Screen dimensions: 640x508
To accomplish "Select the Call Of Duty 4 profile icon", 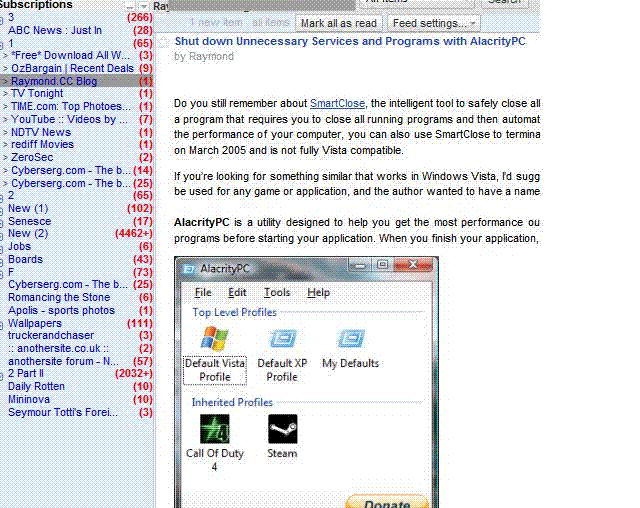I will [x=215, y=429].
